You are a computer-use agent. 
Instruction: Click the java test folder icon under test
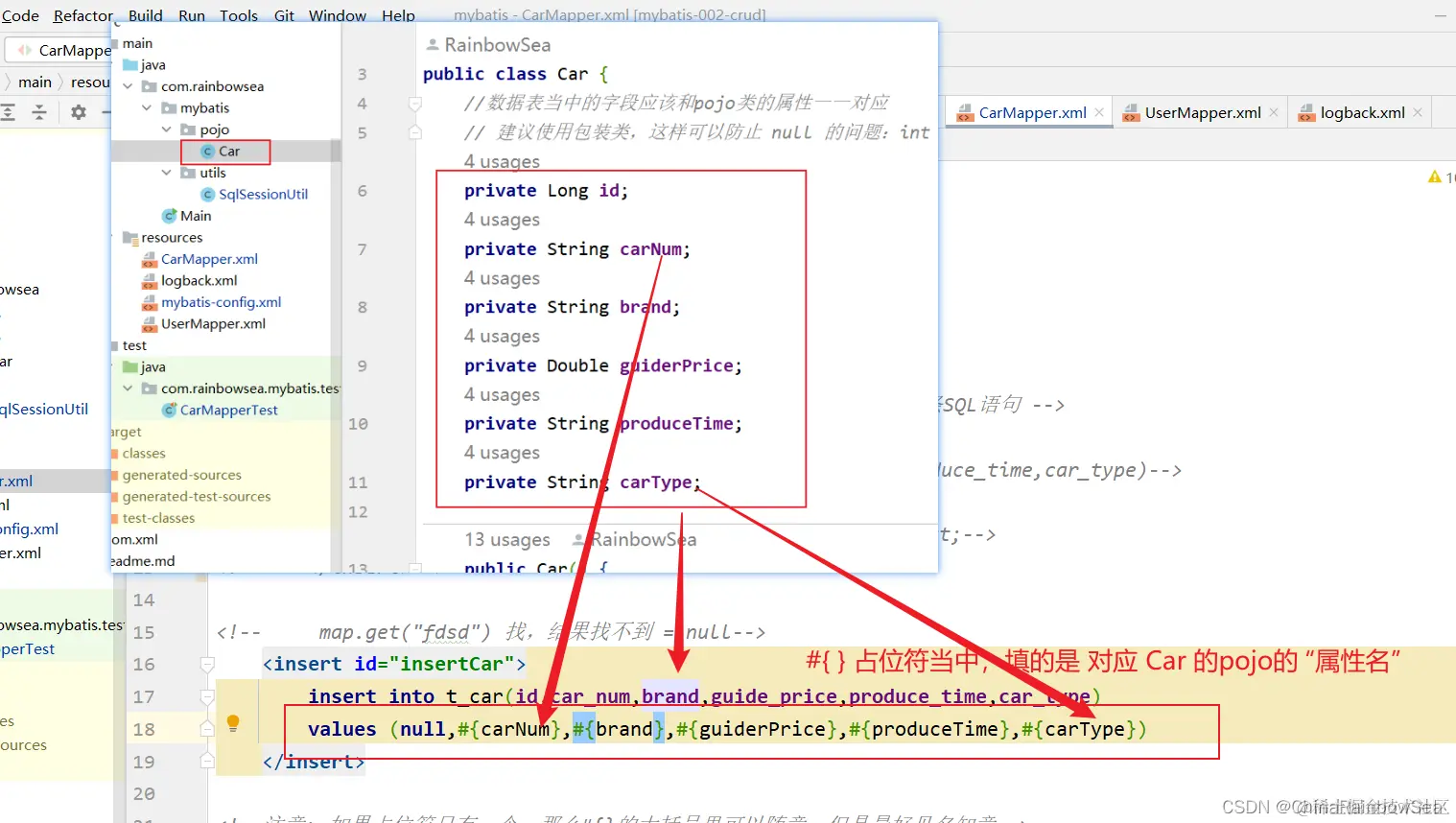click(130, 367)
